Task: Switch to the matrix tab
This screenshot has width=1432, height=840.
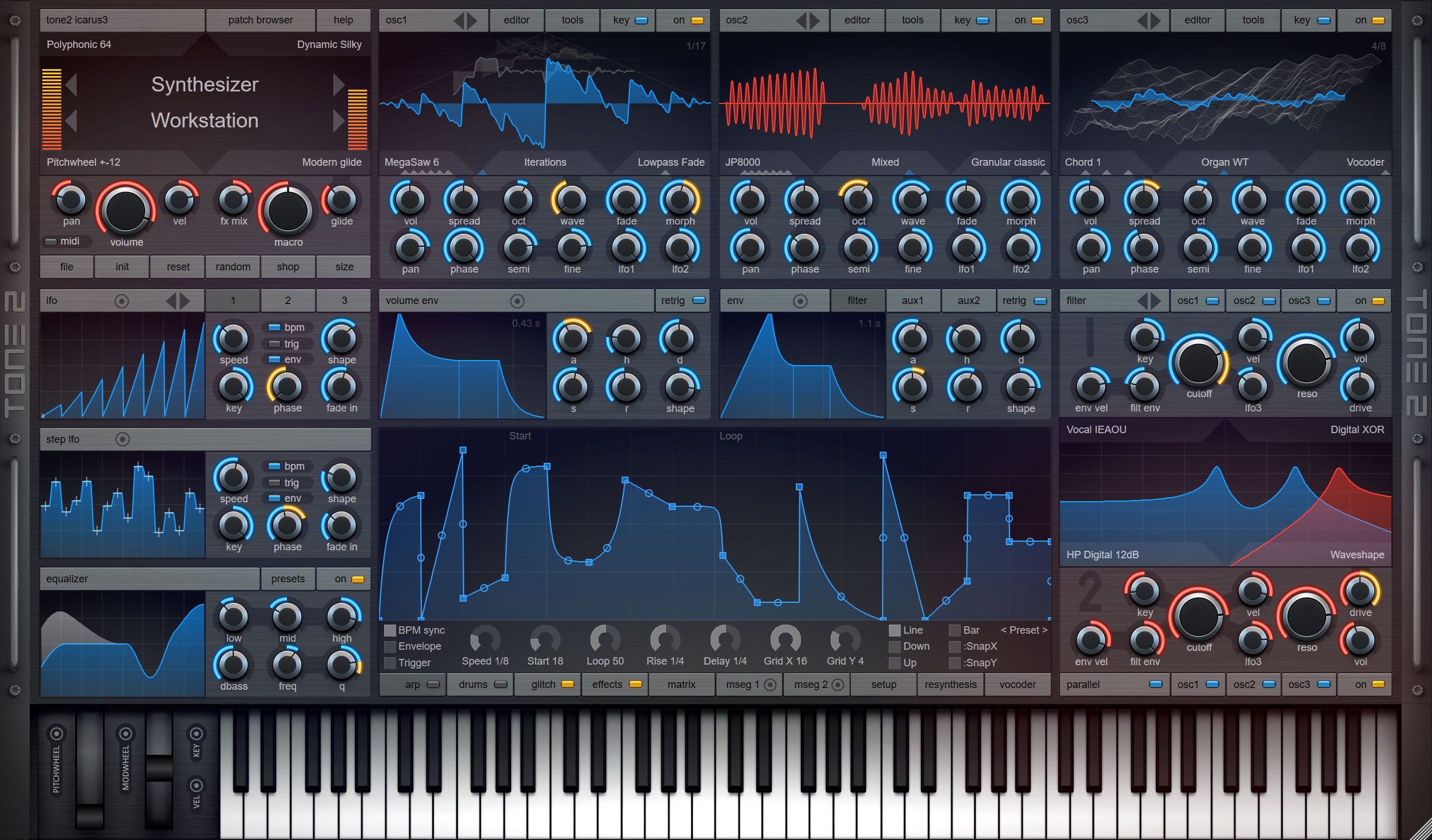Action: click(x=681, y=685)
